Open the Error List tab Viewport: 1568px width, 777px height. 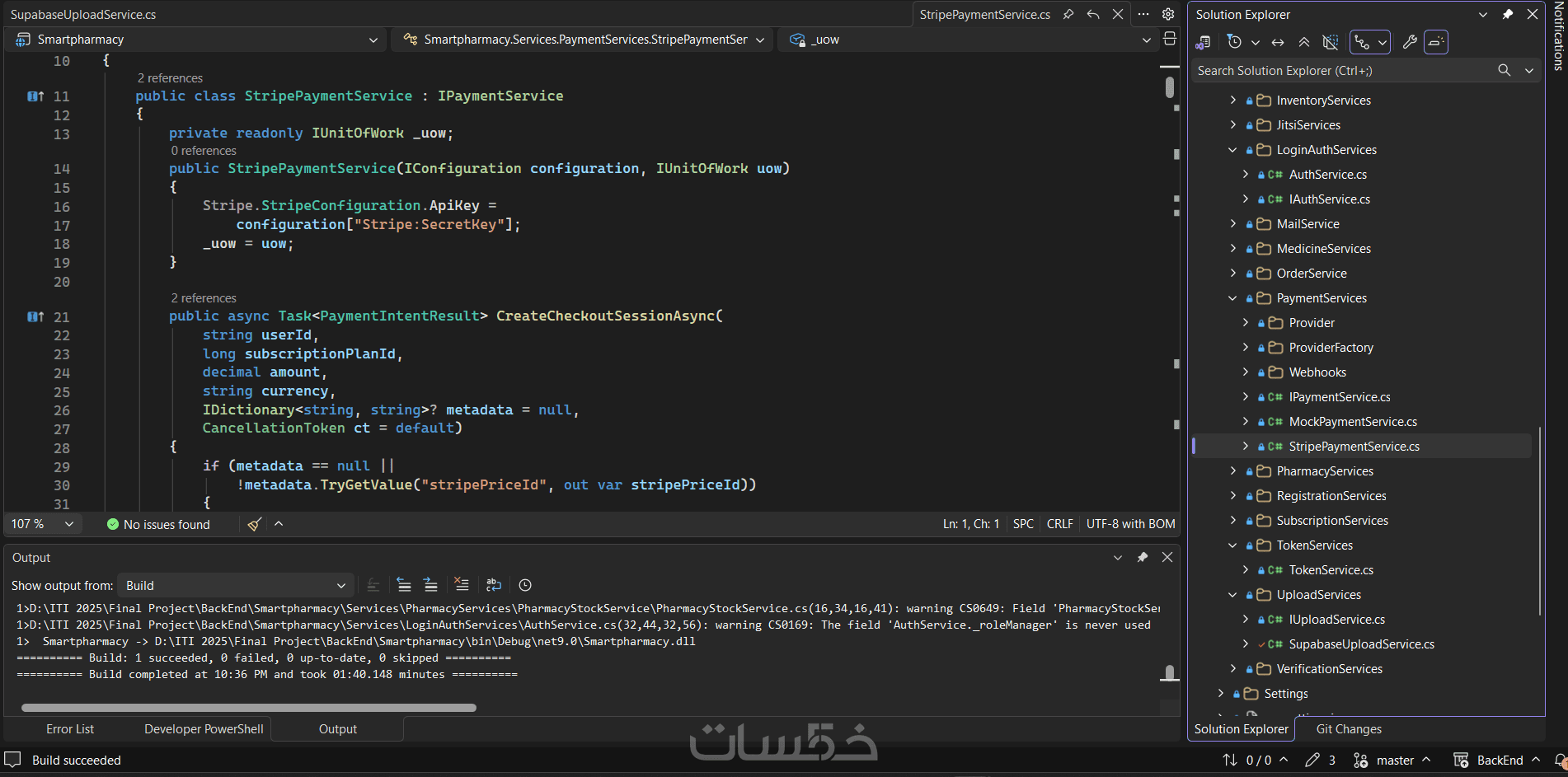click(x=70, y=729)
